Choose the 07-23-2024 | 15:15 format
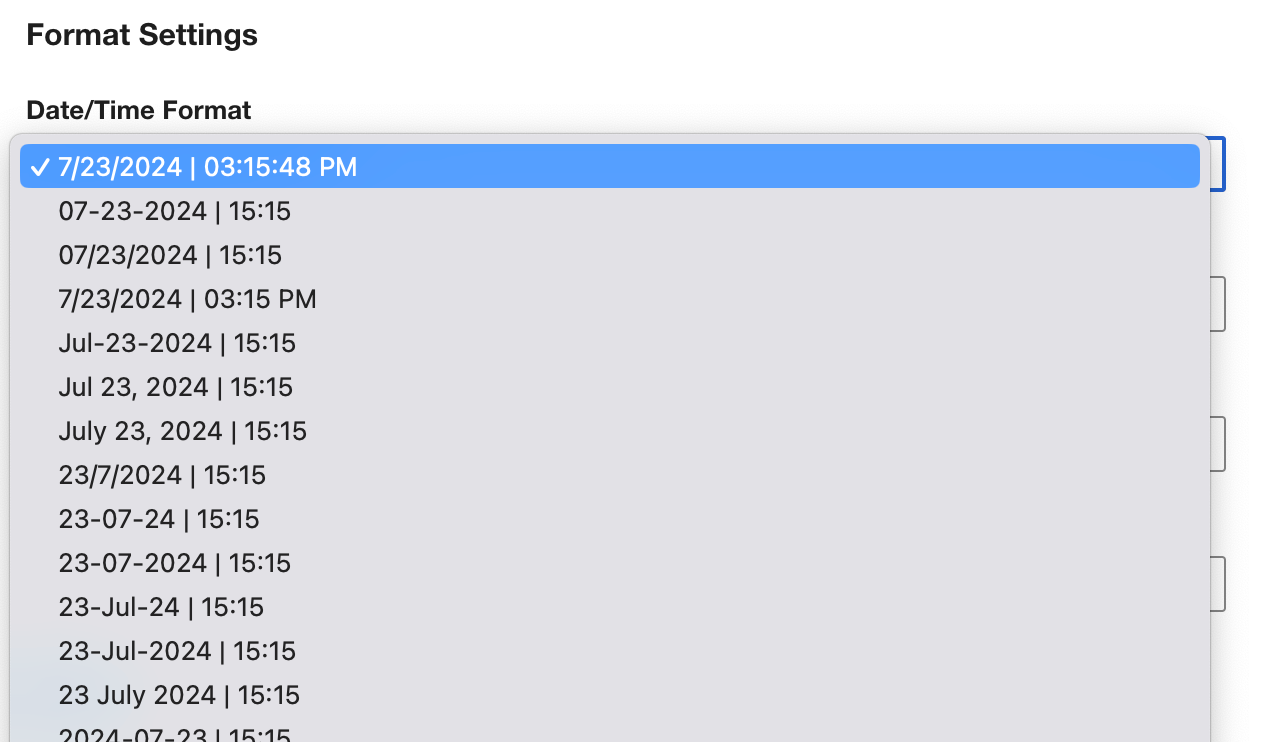 175,211
